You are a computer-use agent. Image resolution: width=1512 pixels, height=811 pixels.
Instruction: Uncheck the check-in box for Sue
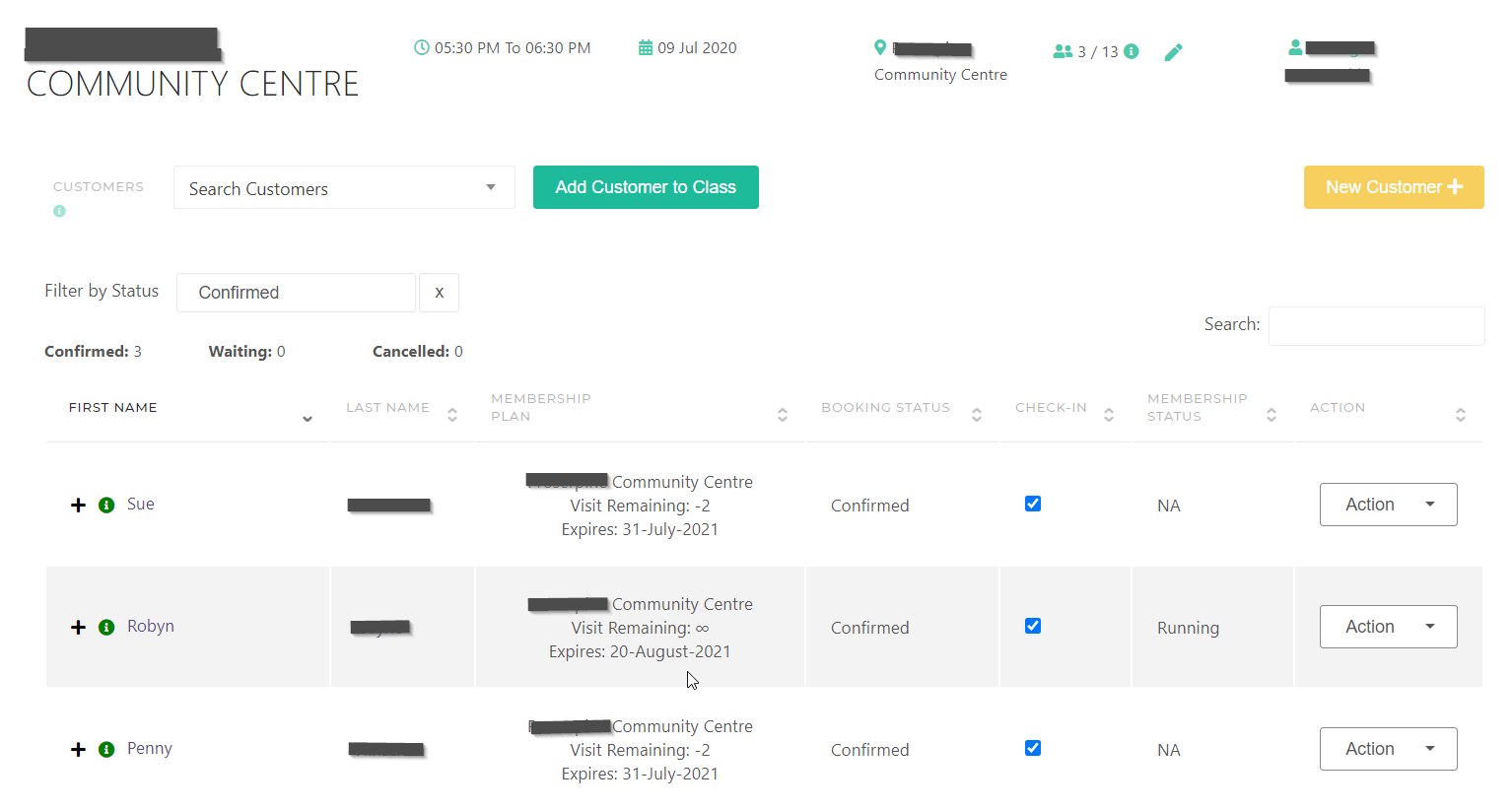tap(1033, 504)
